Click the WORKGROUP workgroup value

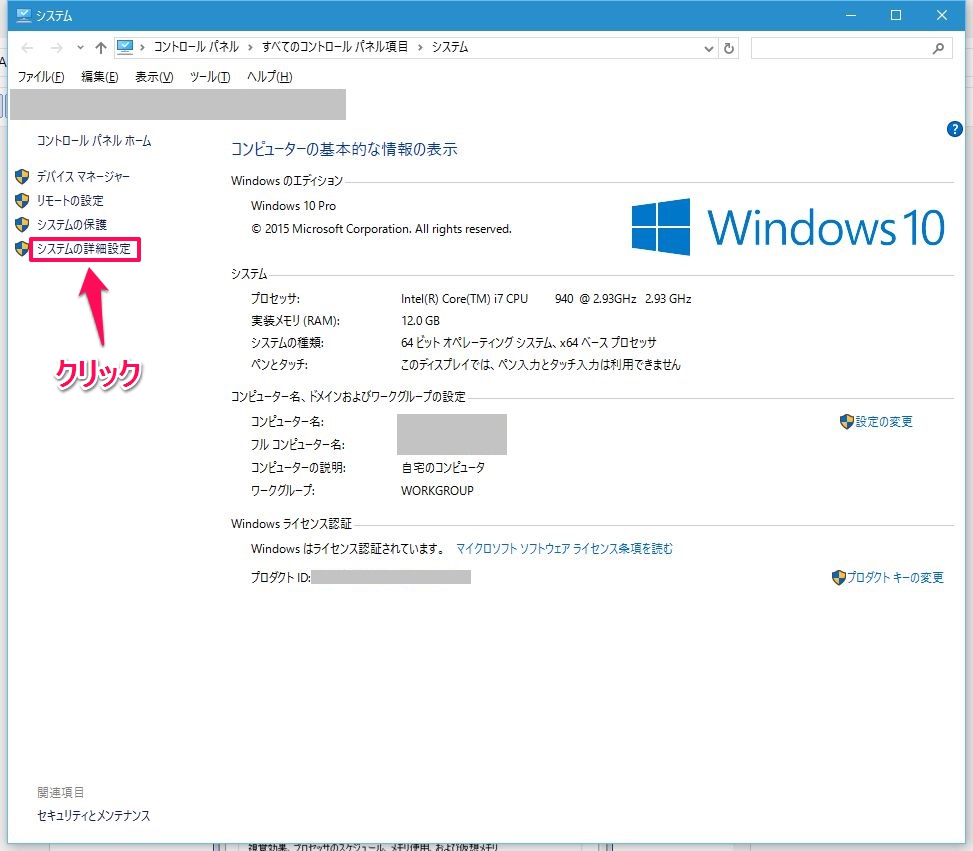(x=437, y=491)
